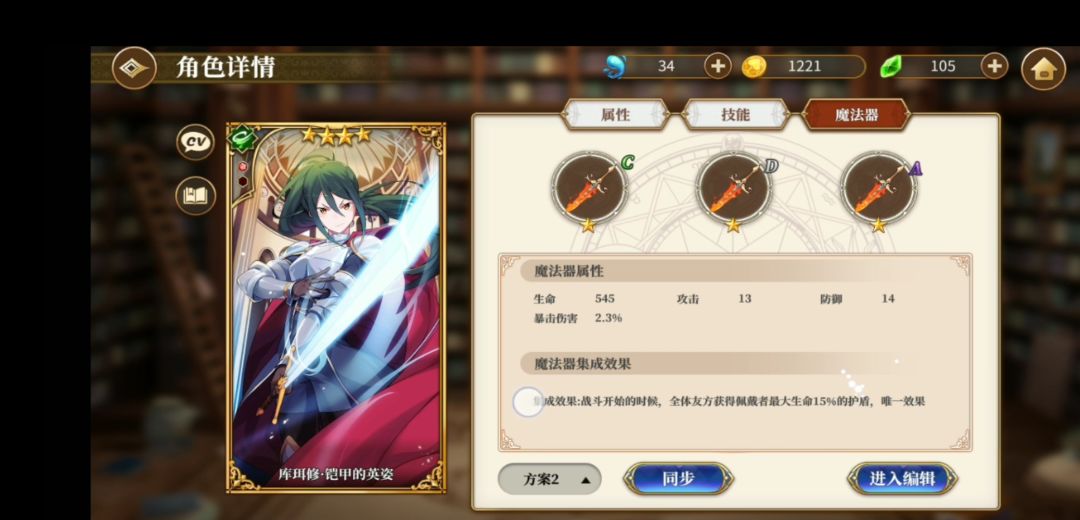The image size is (1080, 520).
Task: Click the 同步 sync button
Action: (678, 479)
